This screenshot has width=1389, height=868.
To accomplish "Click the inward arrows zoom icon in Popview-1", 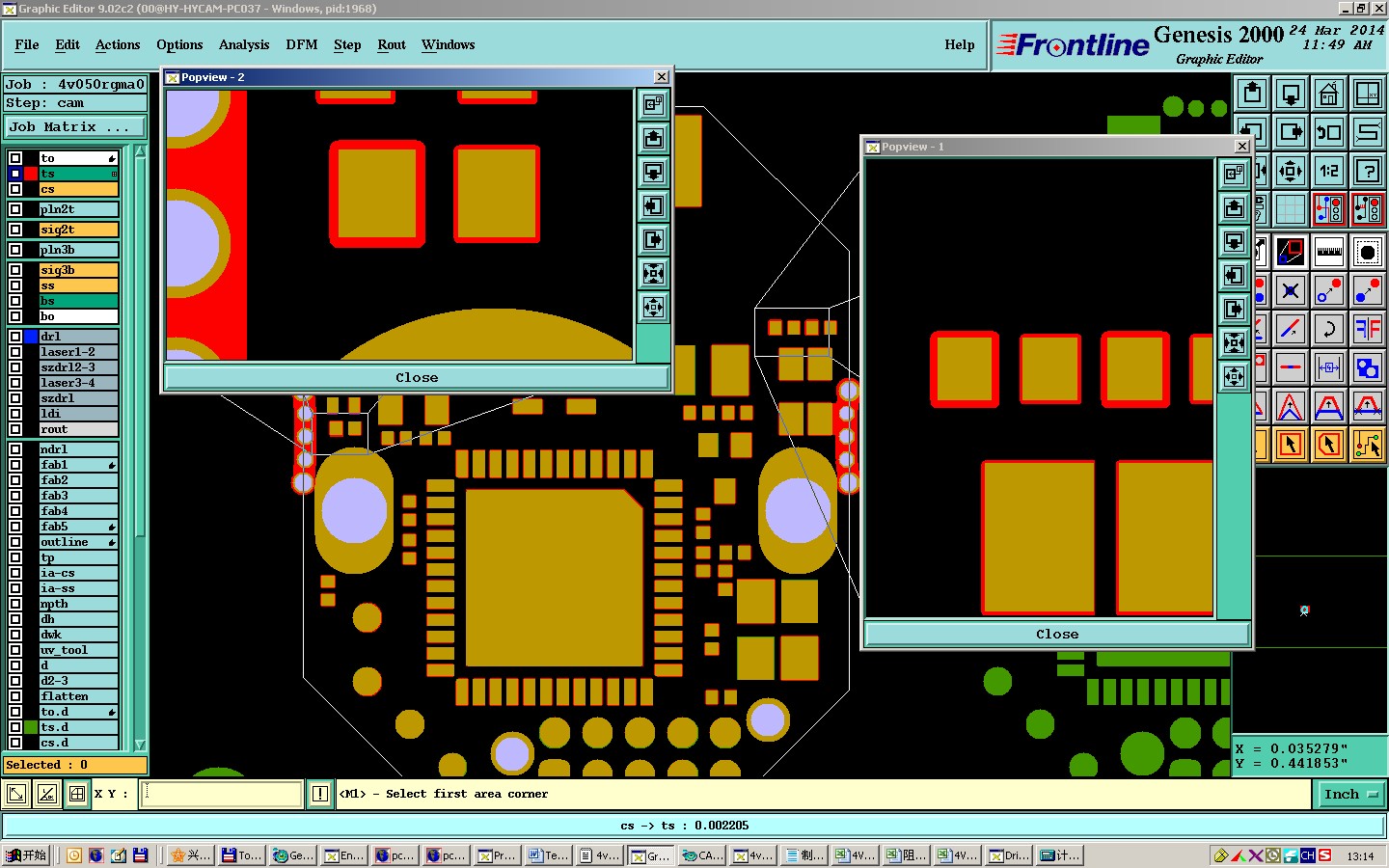I will click(x=1235, y=343).
